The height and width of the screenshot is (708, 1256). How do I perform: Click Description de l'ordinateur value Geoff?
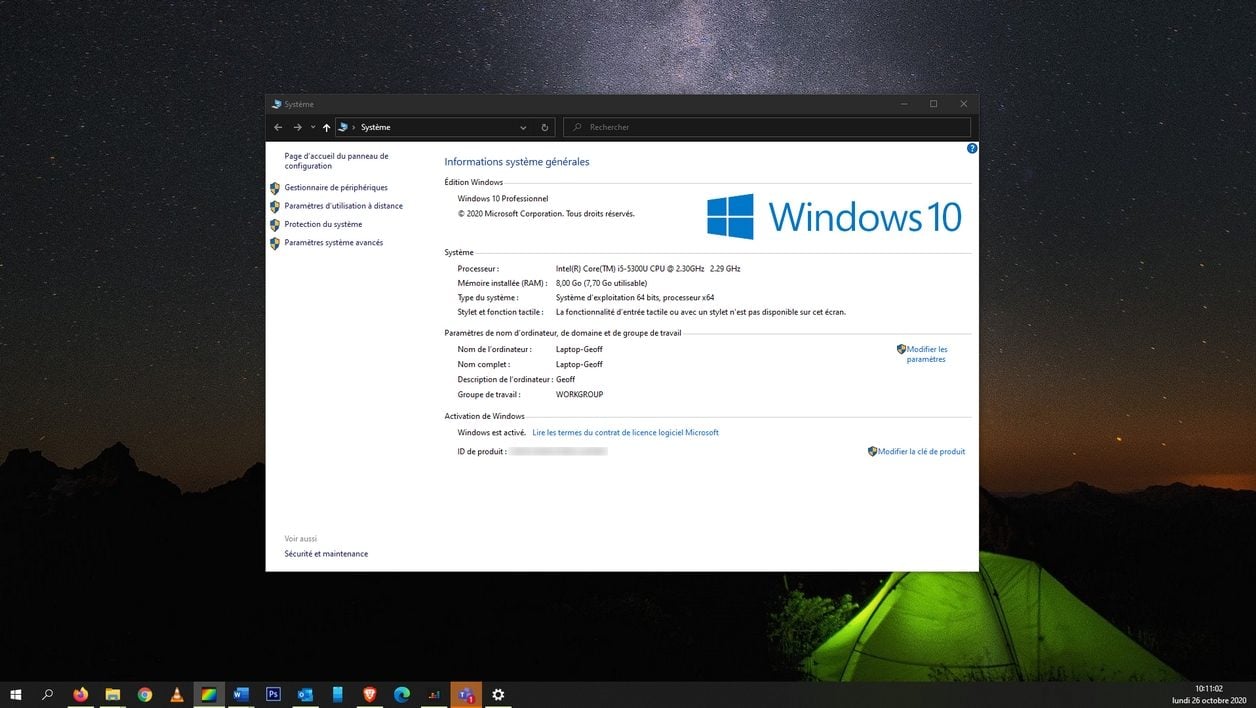pos(566,380)
